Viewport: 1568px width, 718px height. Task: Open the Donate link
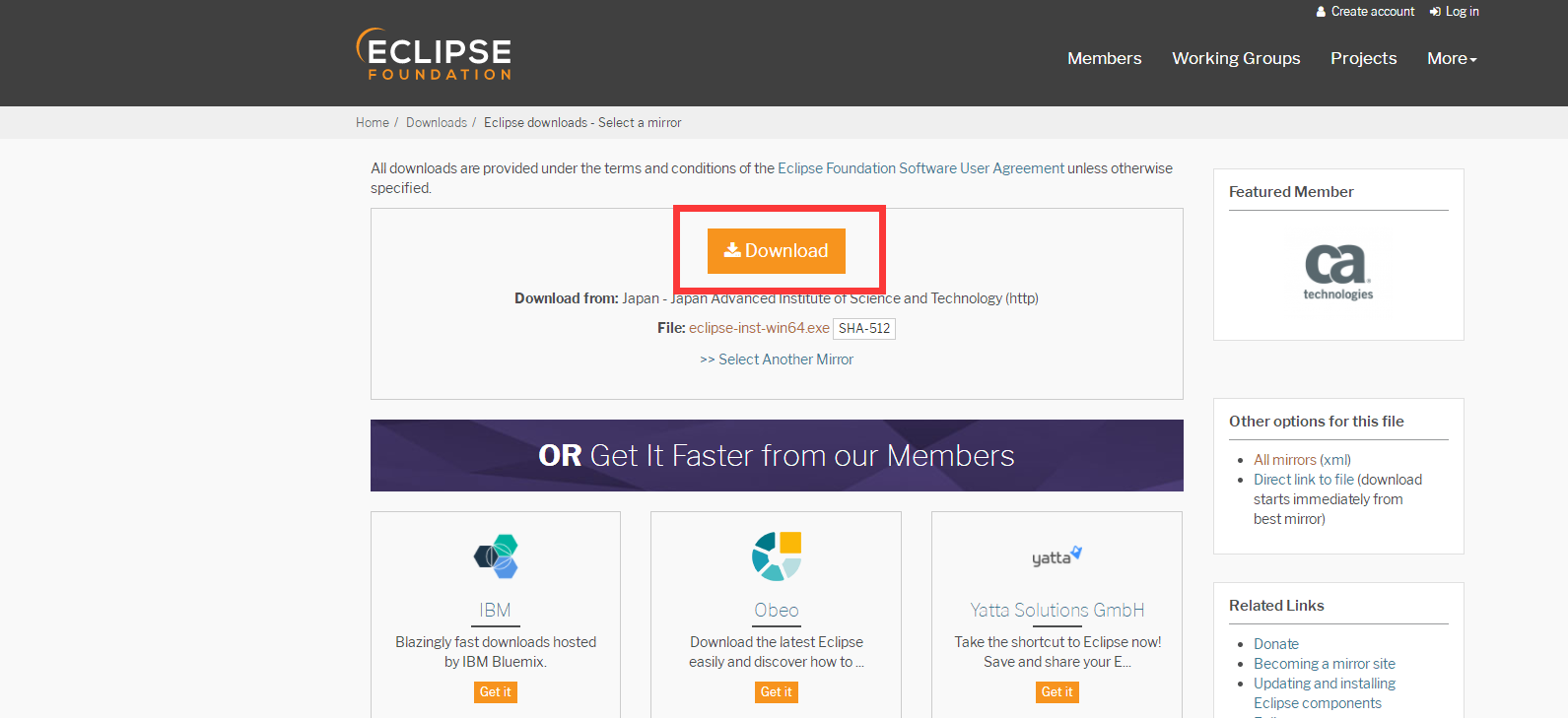[x=1276, y=644]
